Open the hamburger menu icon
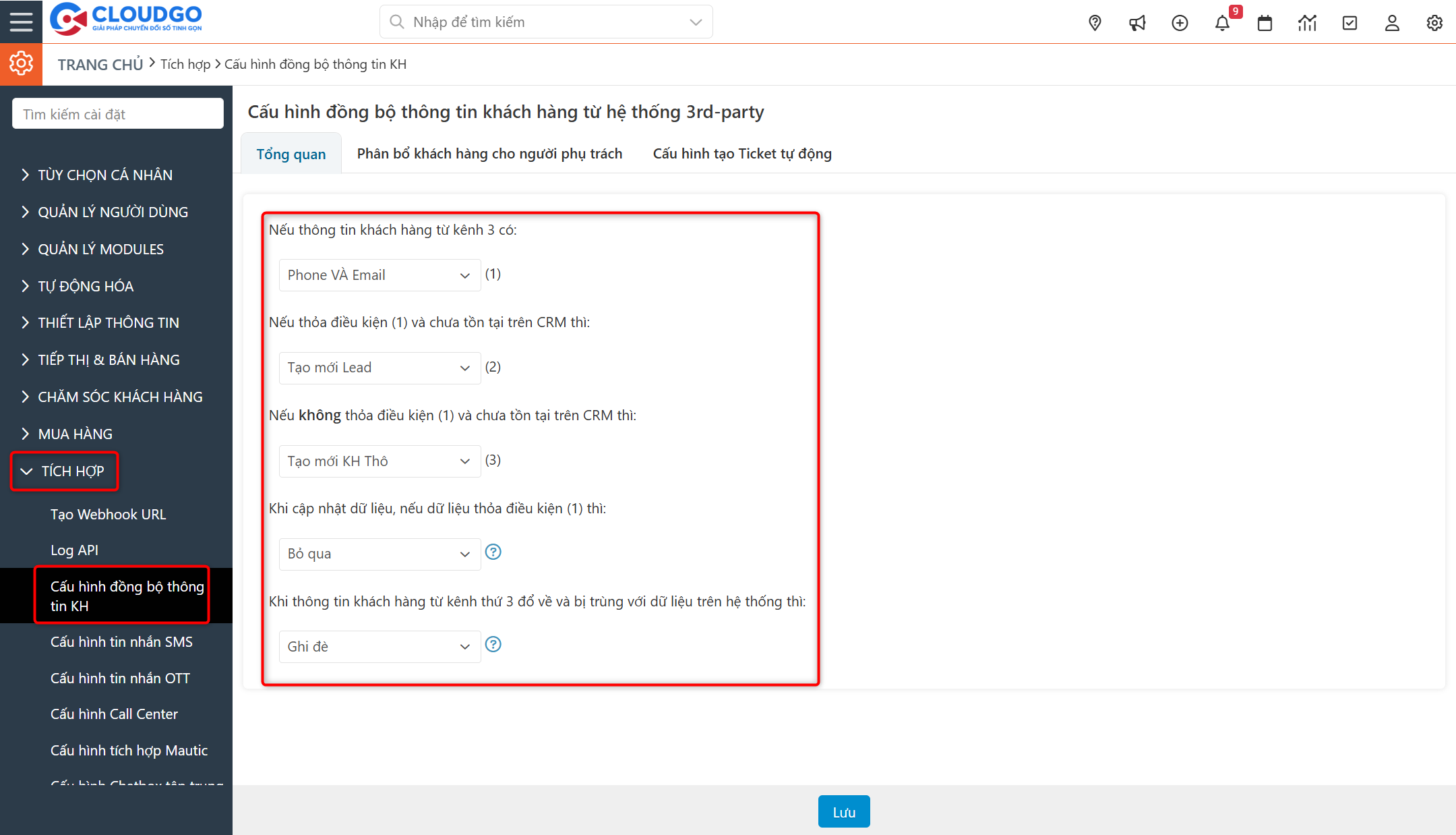 [21, 21]
